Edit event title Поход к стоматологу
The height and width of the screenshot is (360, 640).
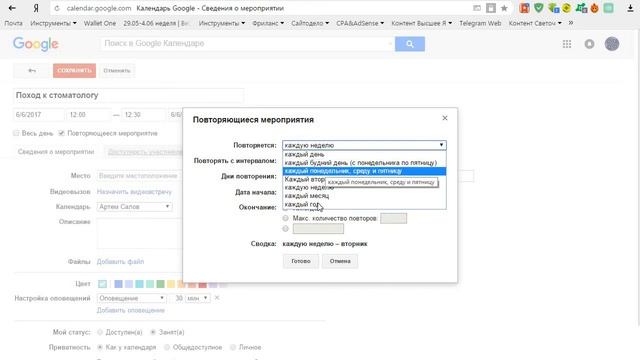coord(129,95)
